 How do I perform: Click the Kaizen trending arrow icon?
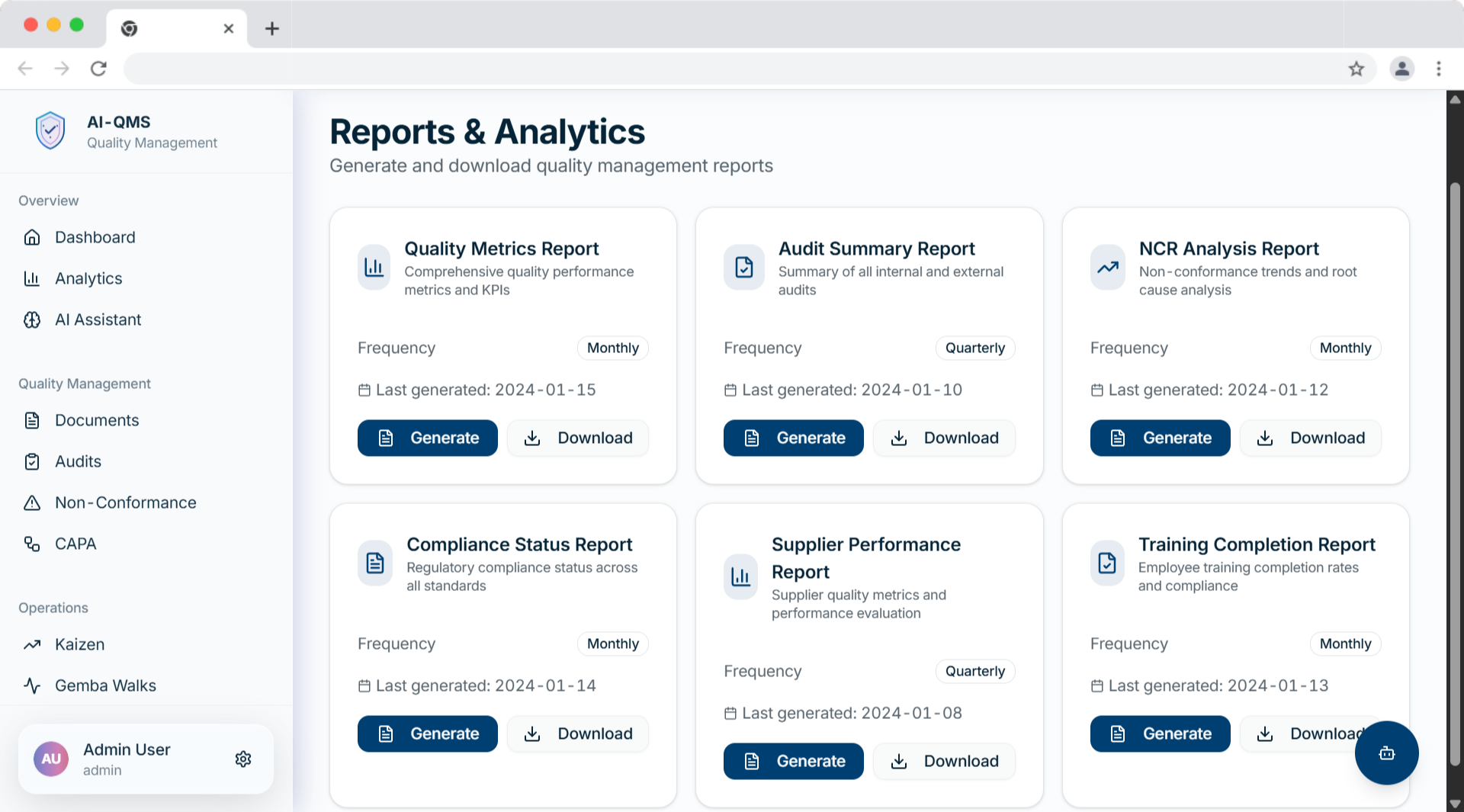pyautogui.click(x=32, y=644)
